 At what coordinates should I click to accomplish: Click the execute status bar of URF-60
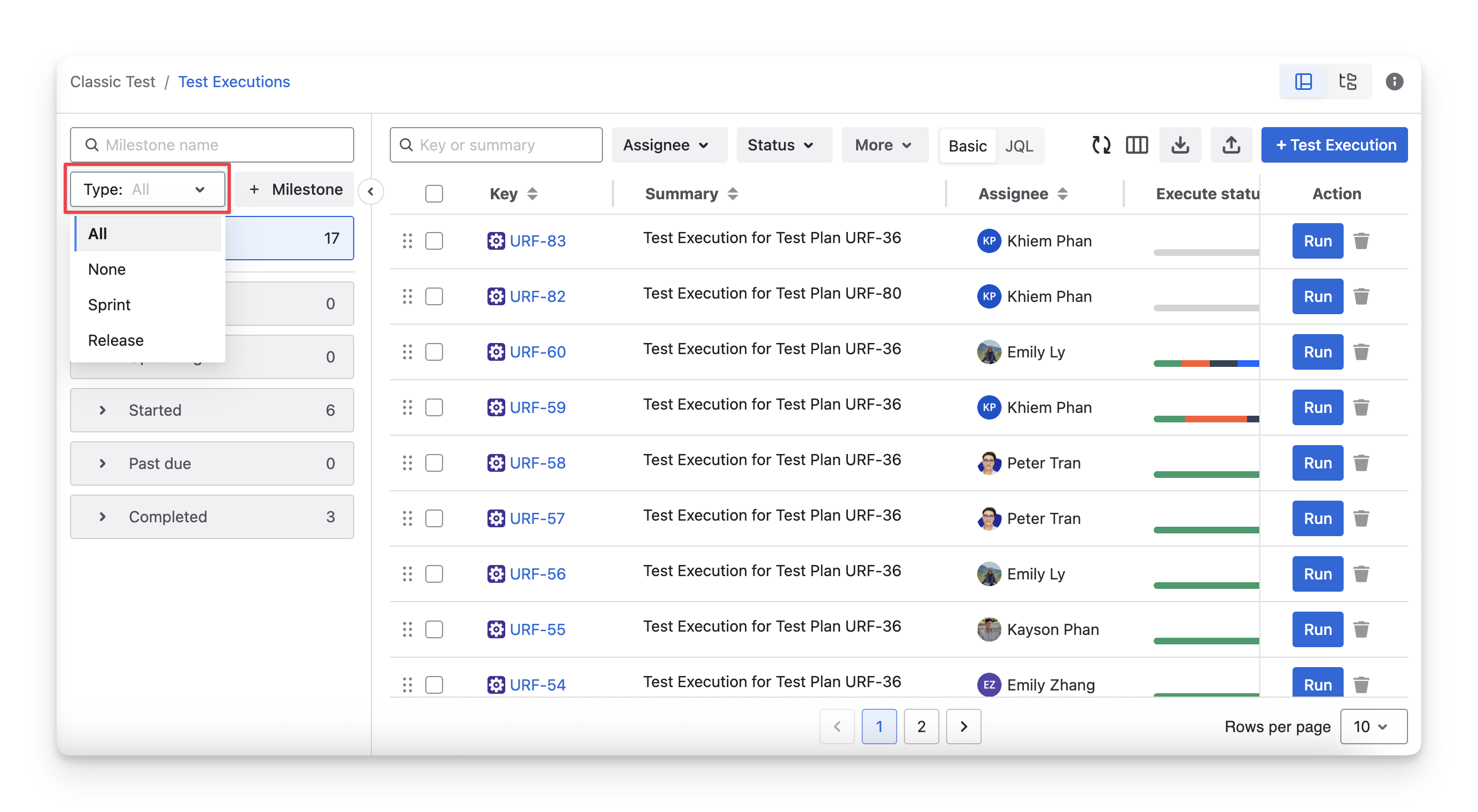point(1205,364)
